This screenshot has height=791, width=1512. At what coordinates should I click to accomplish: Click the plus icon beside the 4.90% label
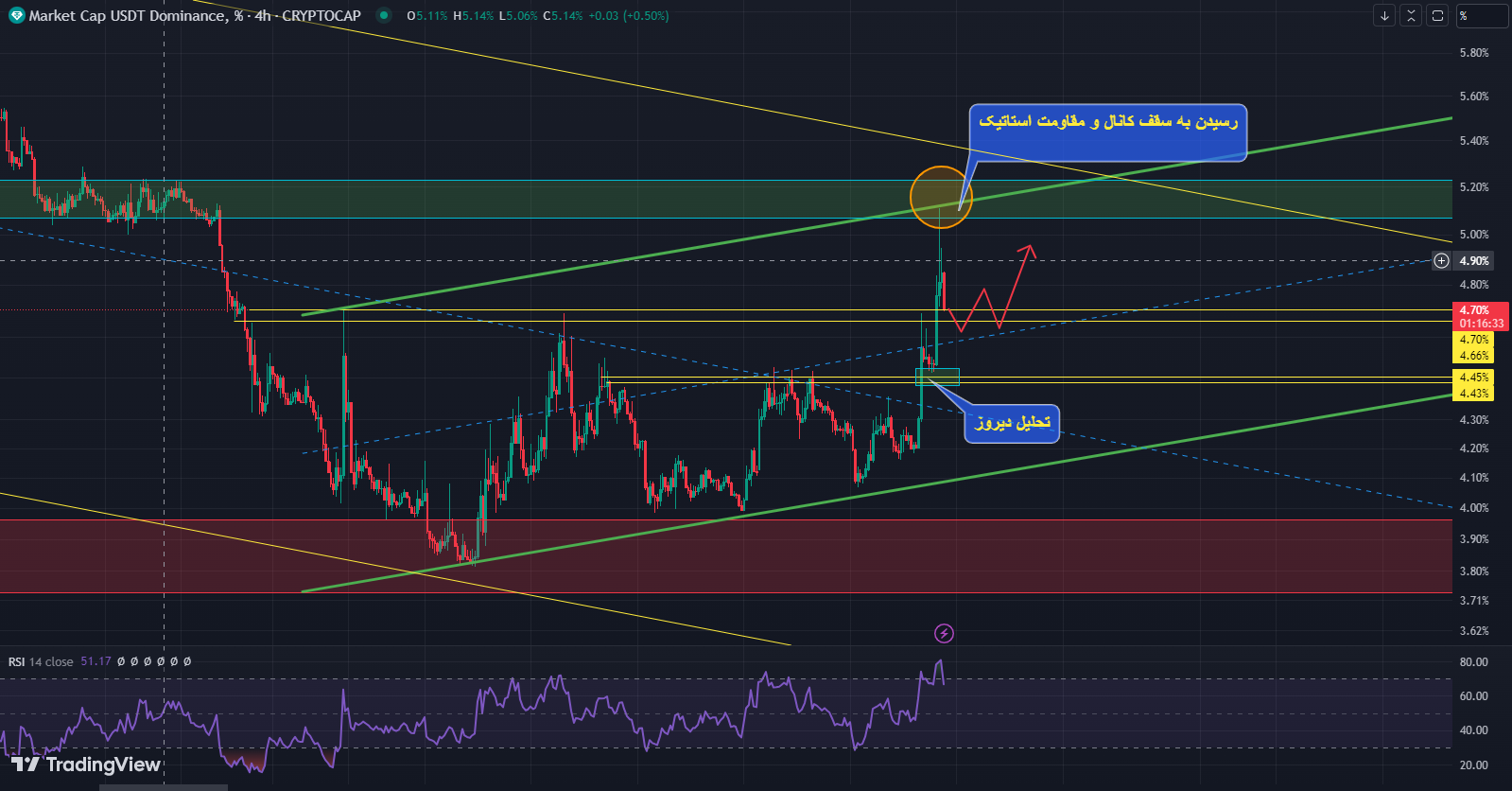(1441, 260)
